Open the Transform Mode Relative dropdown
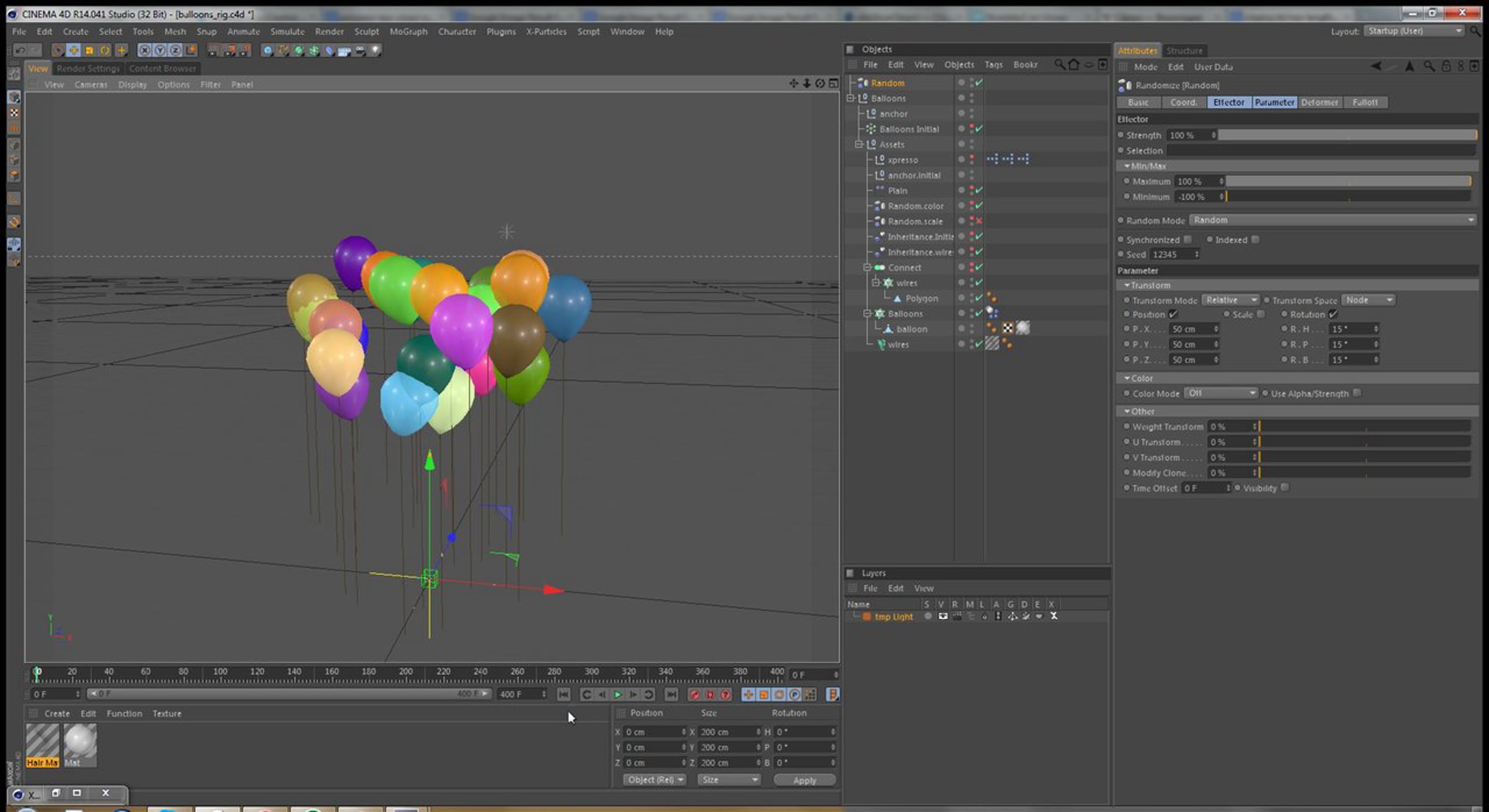 (1230, 300)
